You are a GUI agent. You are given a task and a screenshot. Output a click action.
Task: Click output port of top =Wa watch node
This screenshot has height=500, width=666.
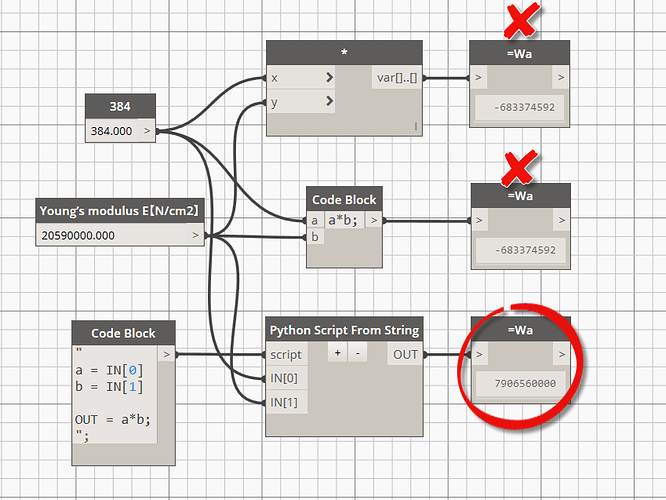coord(561,78)
